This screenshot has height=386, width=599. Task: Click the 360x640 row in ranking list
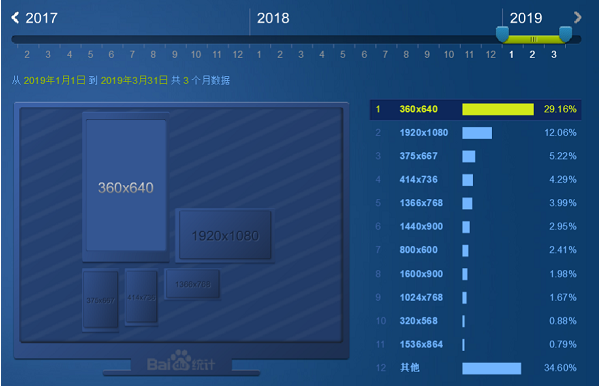[476, 109]
